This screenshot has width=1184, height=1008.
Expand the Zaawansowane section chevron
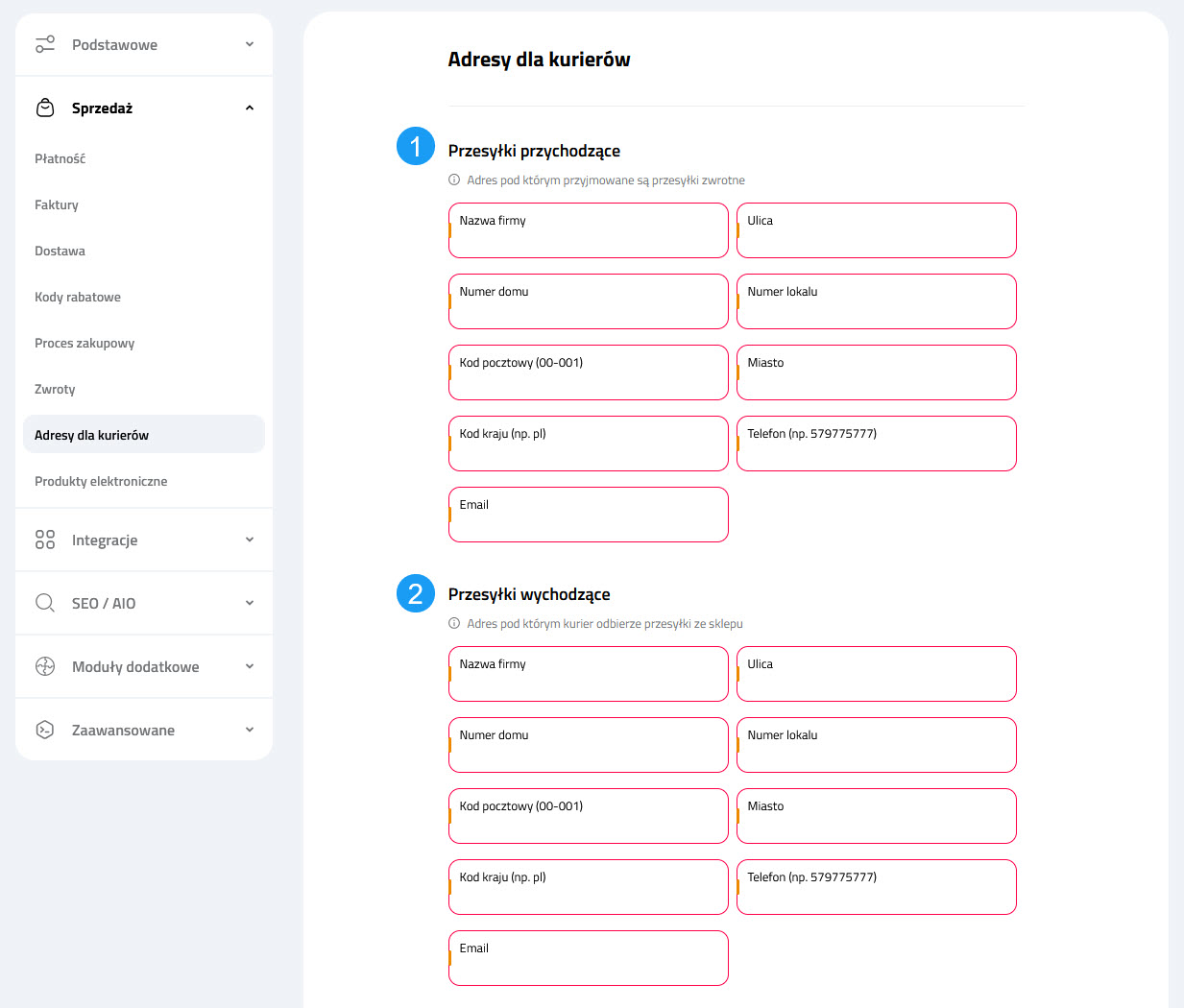coord(250,730)
